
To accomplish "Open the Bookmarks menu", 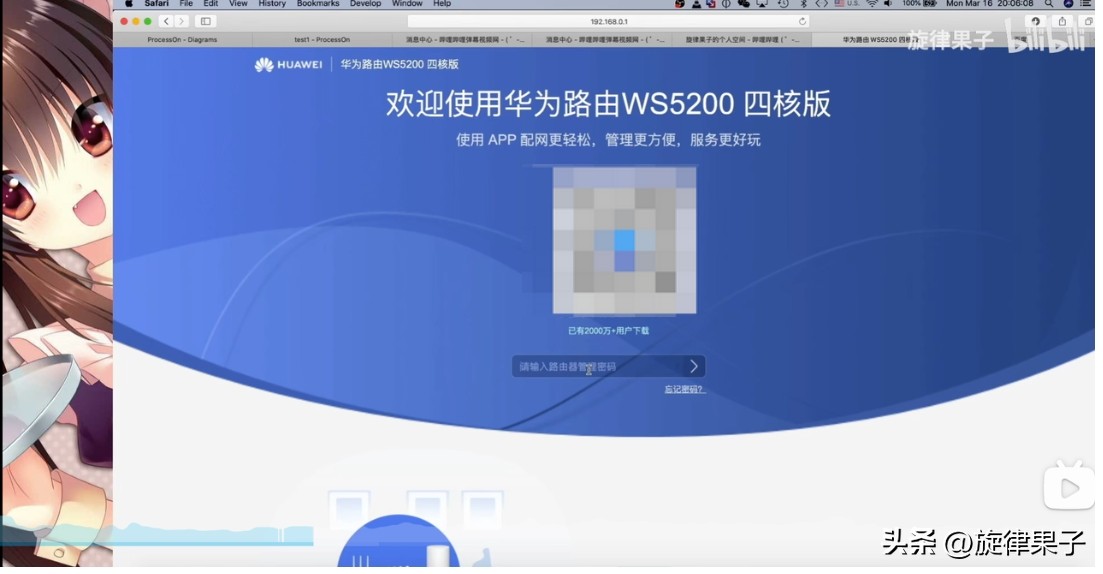I will [x=318, y=4].
